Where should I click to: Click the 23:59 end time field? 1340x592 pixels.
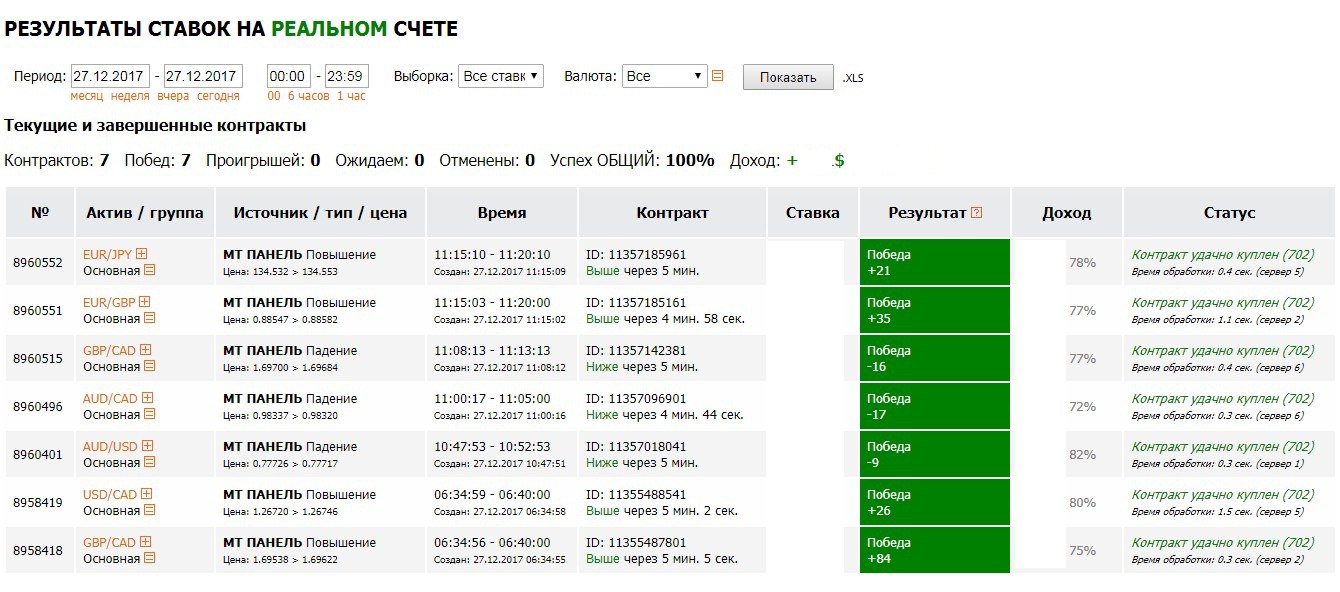tap(347, 76)
